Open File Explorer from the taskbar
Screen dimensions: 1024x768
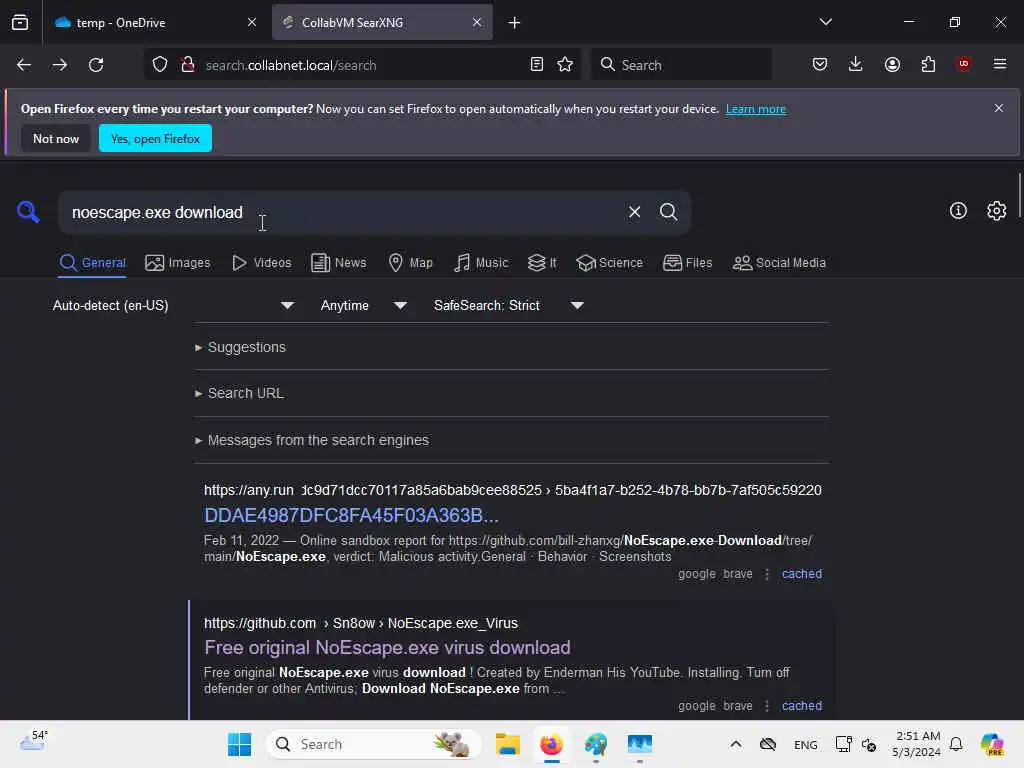[x=507, y=744]
